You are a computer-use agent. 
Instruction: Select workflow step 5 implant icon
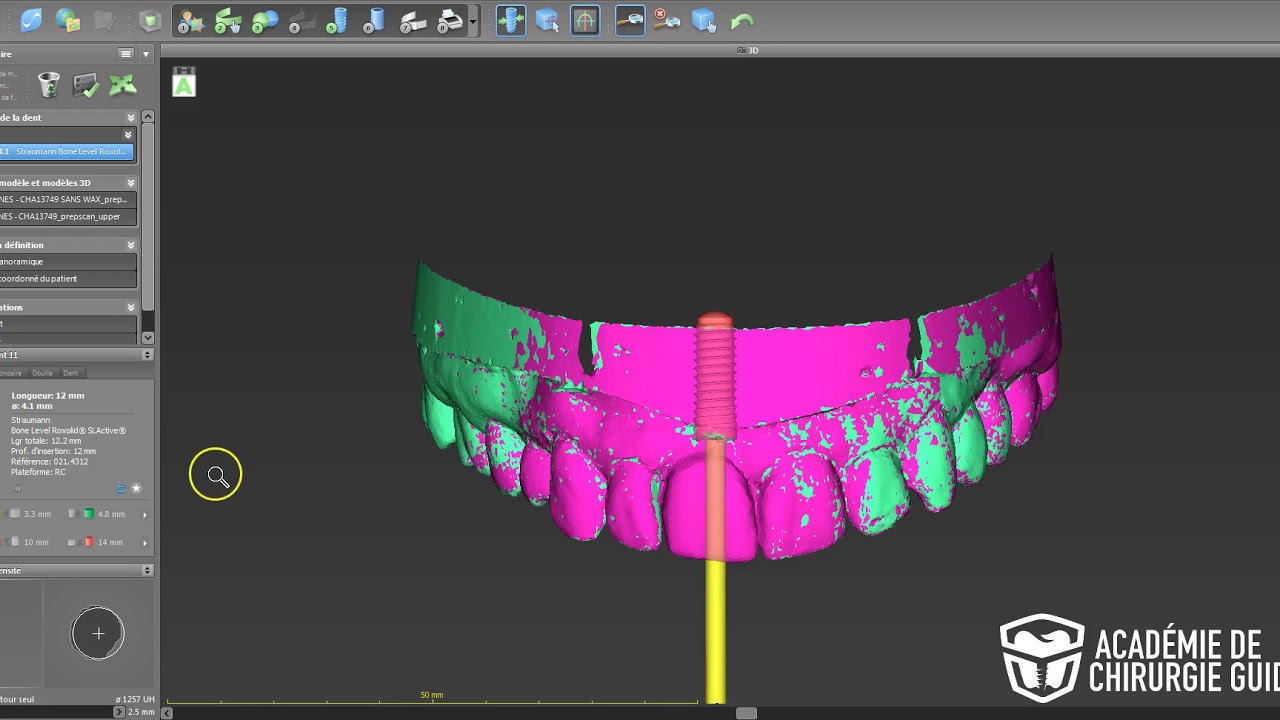(x=337, y=21)
